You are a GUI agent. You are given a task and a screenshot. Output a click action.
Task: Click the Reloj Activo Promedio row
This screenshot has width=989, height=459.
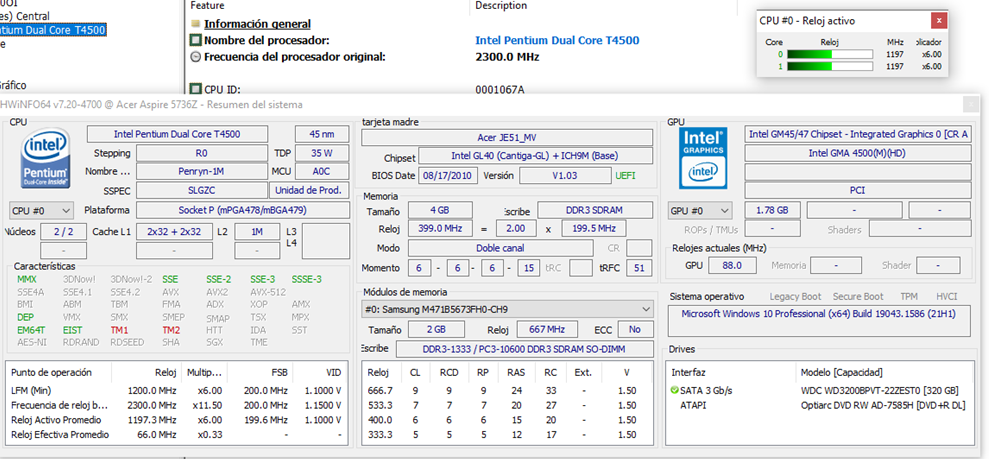pyautogui.click(x=177, y=420)
